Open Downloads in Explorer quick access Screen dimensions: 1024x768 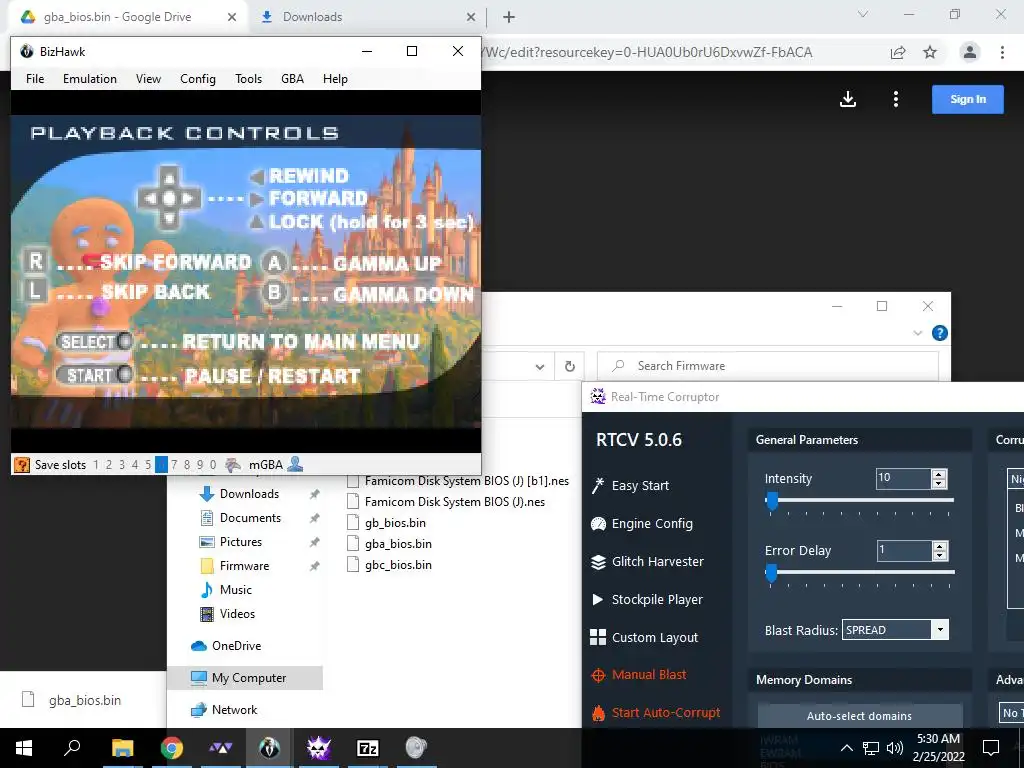[249, 494]
